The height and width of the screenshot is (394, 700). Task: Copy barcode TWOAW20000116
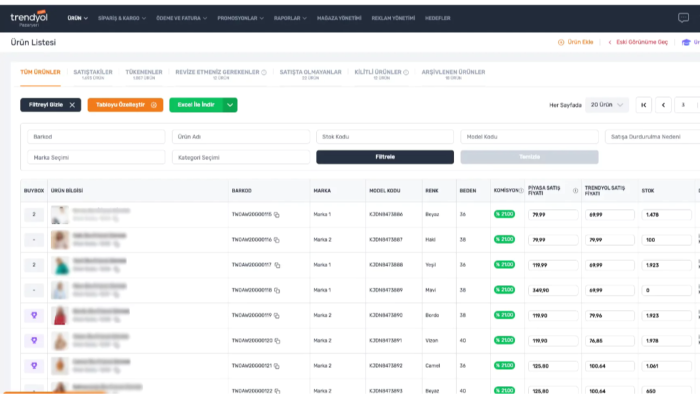[x=277, y=240]
